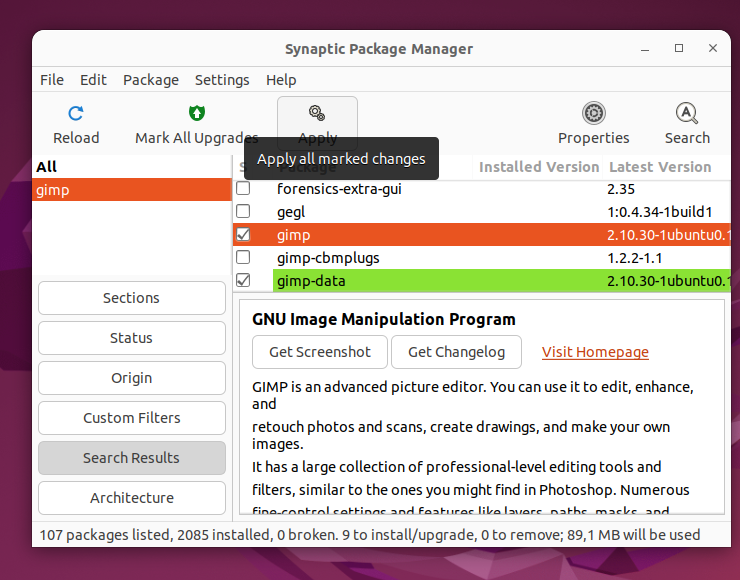
Task: Open the Package menu
Action: (151, 80)
